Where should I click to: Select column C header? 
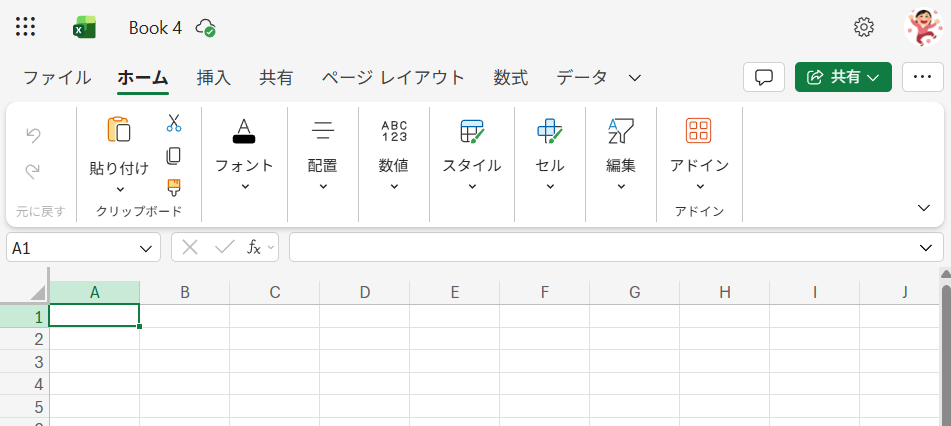(x=274, y=292)
